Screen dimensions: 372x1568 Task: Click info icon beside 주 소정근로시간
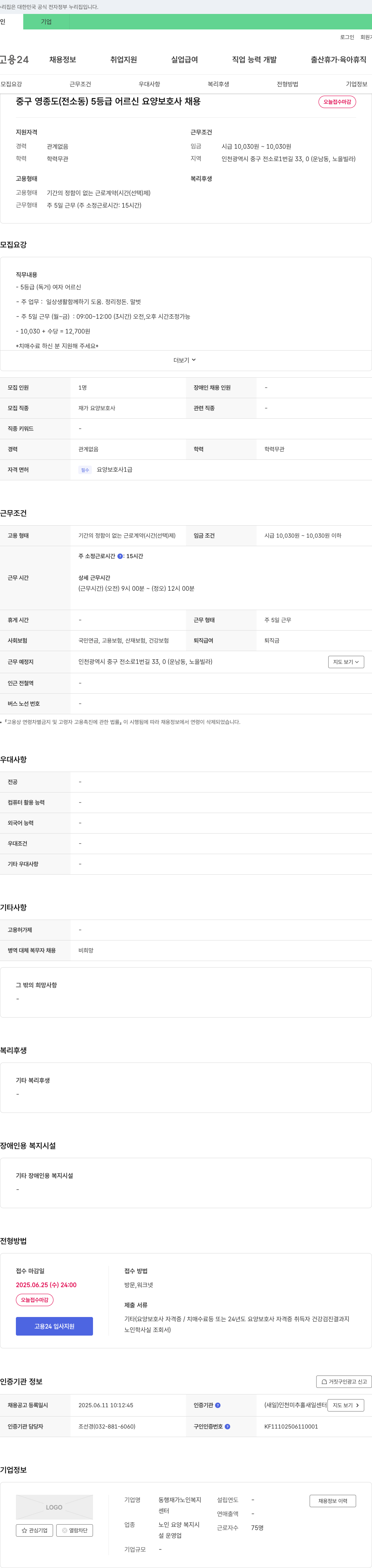point(120,556)
